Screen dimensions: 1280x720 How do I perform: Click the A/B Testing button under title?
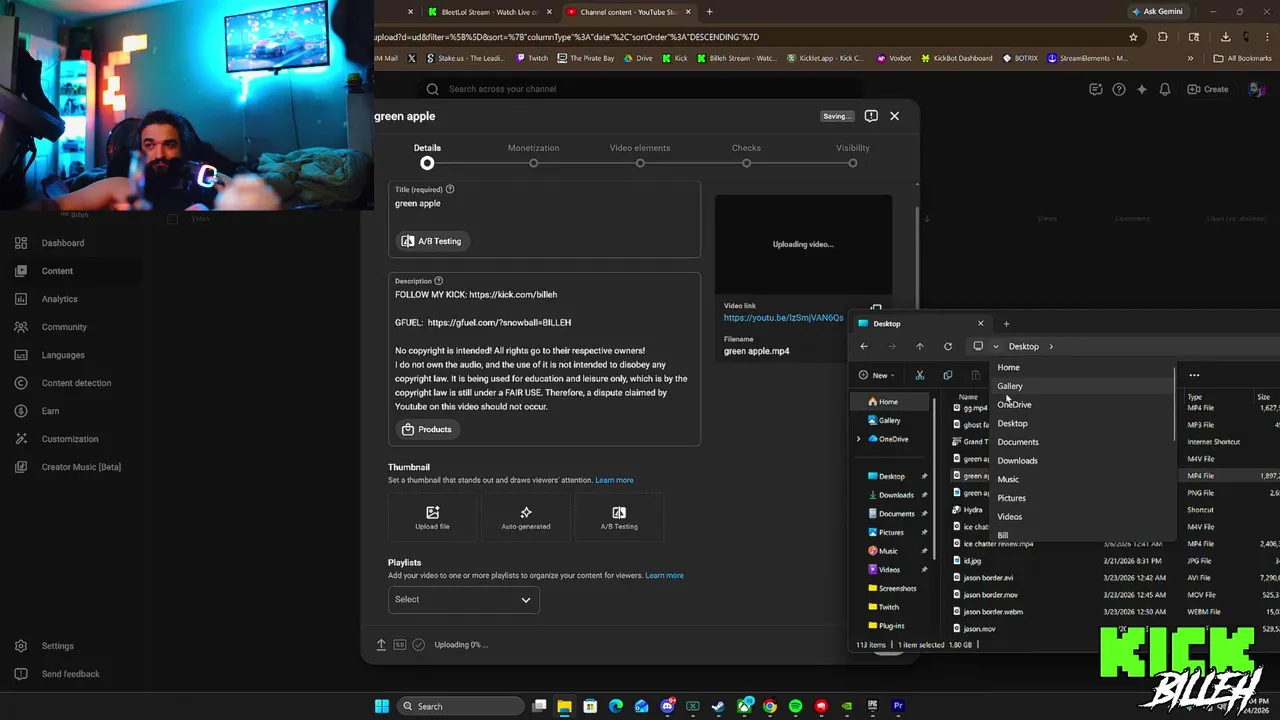(x=432, y=241)
